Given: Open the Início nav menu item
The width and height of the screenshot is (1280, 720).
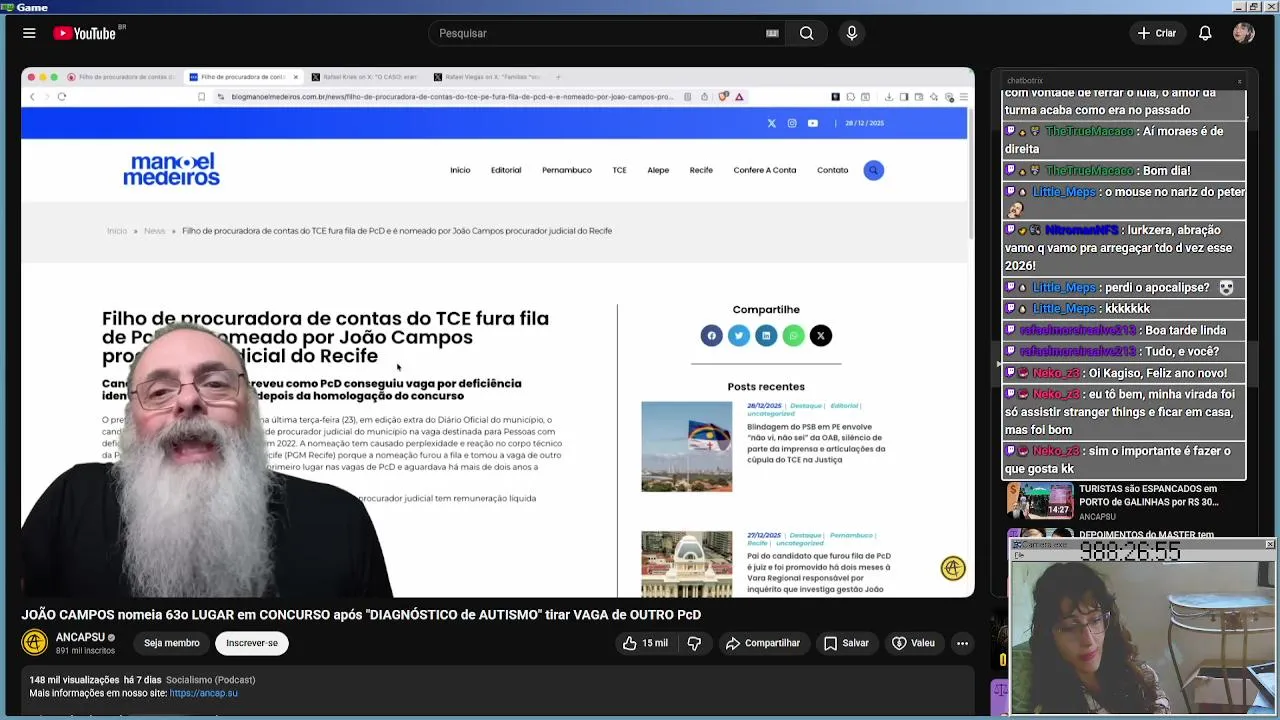Looking at the screenshot, I should (x=460, y=170).
